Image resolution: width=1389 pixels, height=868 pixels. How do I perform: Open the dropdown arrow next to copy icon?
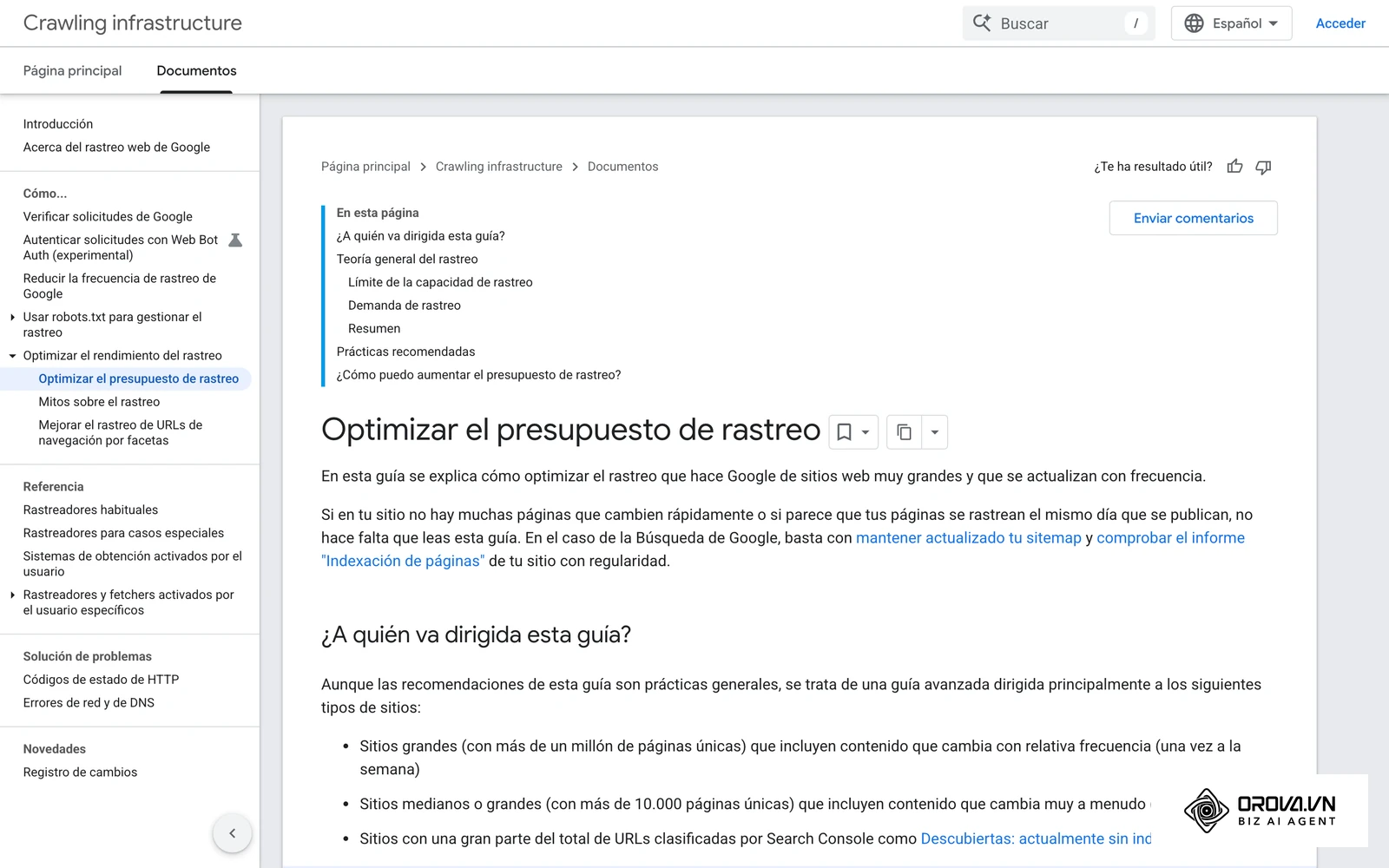(x=935, y=432)
